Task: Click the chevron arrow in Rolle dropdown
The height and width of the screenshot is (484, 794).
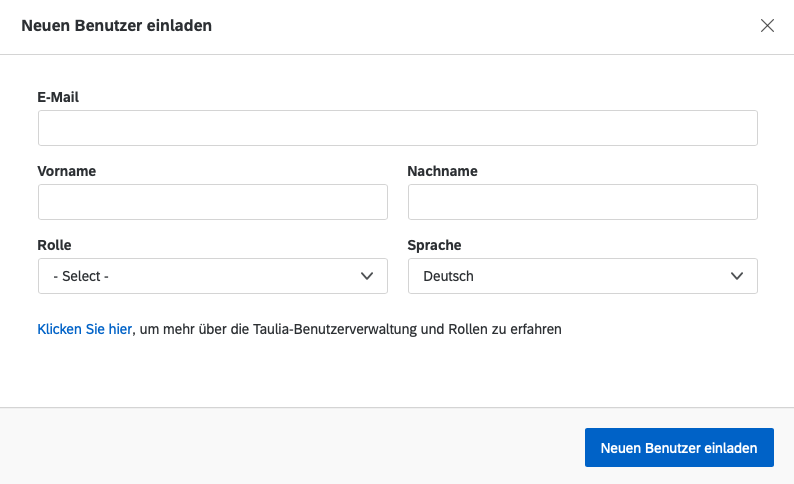Action: tap(367, 276)
